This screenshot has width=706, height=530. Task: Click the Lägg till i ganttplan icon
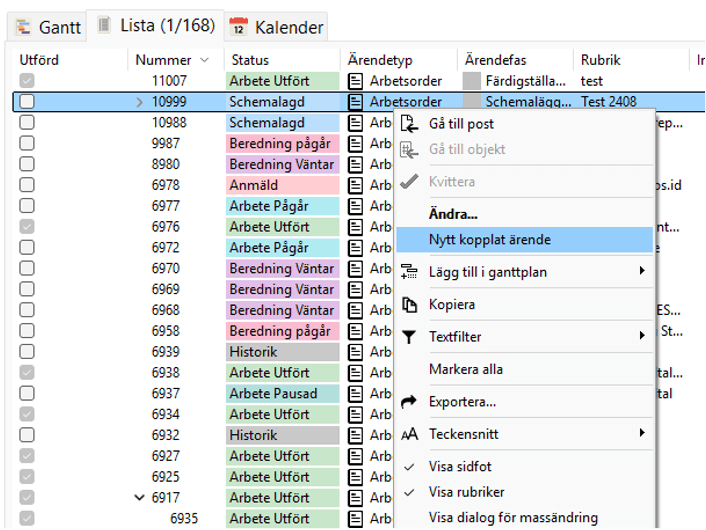409,271
